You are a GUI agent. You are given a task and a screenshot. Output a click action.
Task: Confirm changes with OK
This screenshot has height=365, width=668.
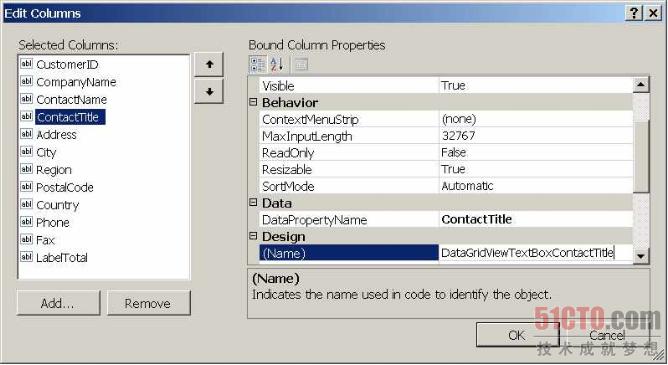coord(517,335)
